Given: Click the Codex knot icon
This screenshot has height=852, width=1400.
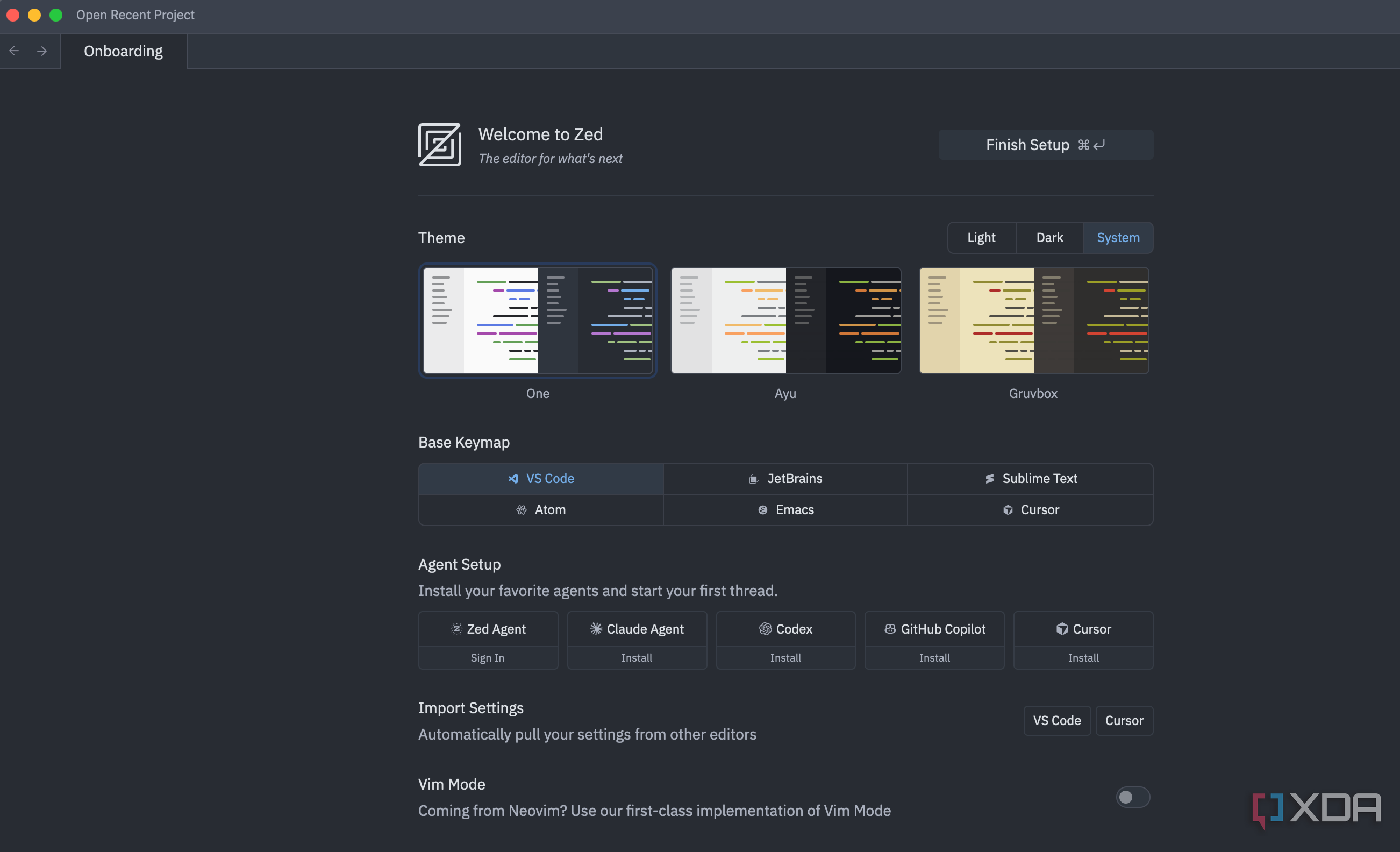Looking at the screenshot, I should pyautogui.click(x=765, y=629).
